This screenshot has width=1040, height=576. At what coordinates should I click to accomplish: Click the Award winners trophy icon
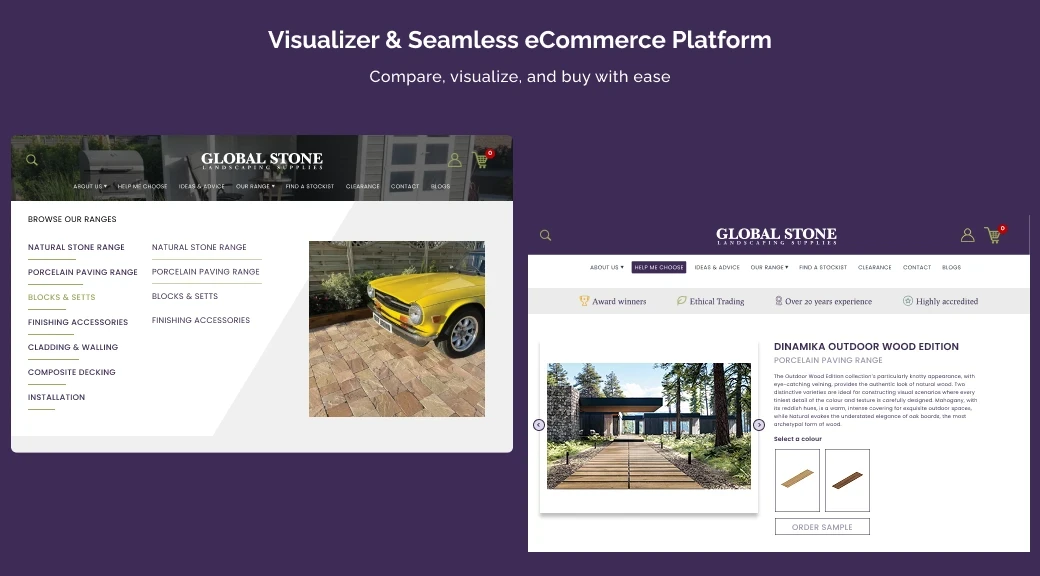(x=584, y=301)
